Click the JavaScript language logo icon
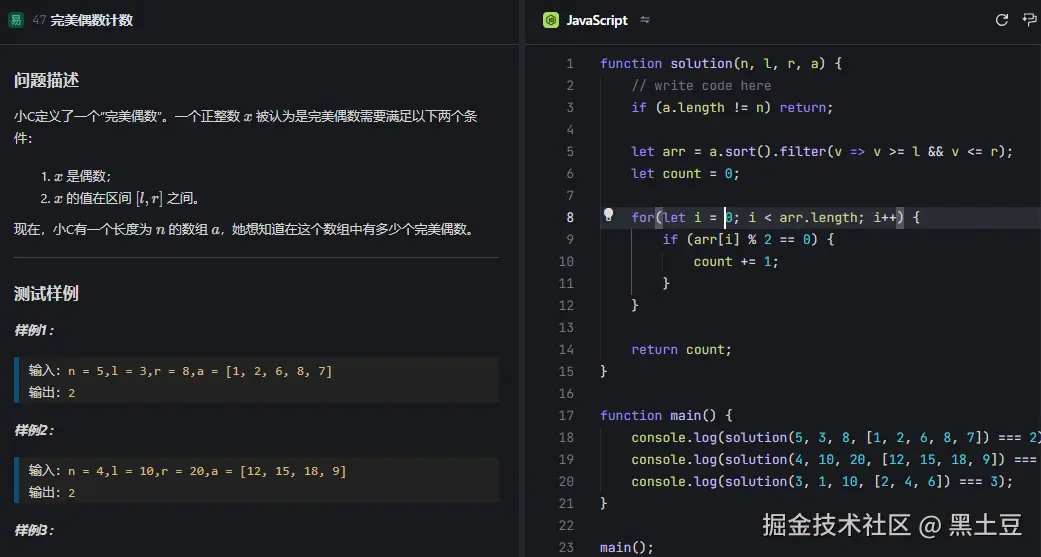The height and width of the screenshot is (557, 1041). [550, 20]
